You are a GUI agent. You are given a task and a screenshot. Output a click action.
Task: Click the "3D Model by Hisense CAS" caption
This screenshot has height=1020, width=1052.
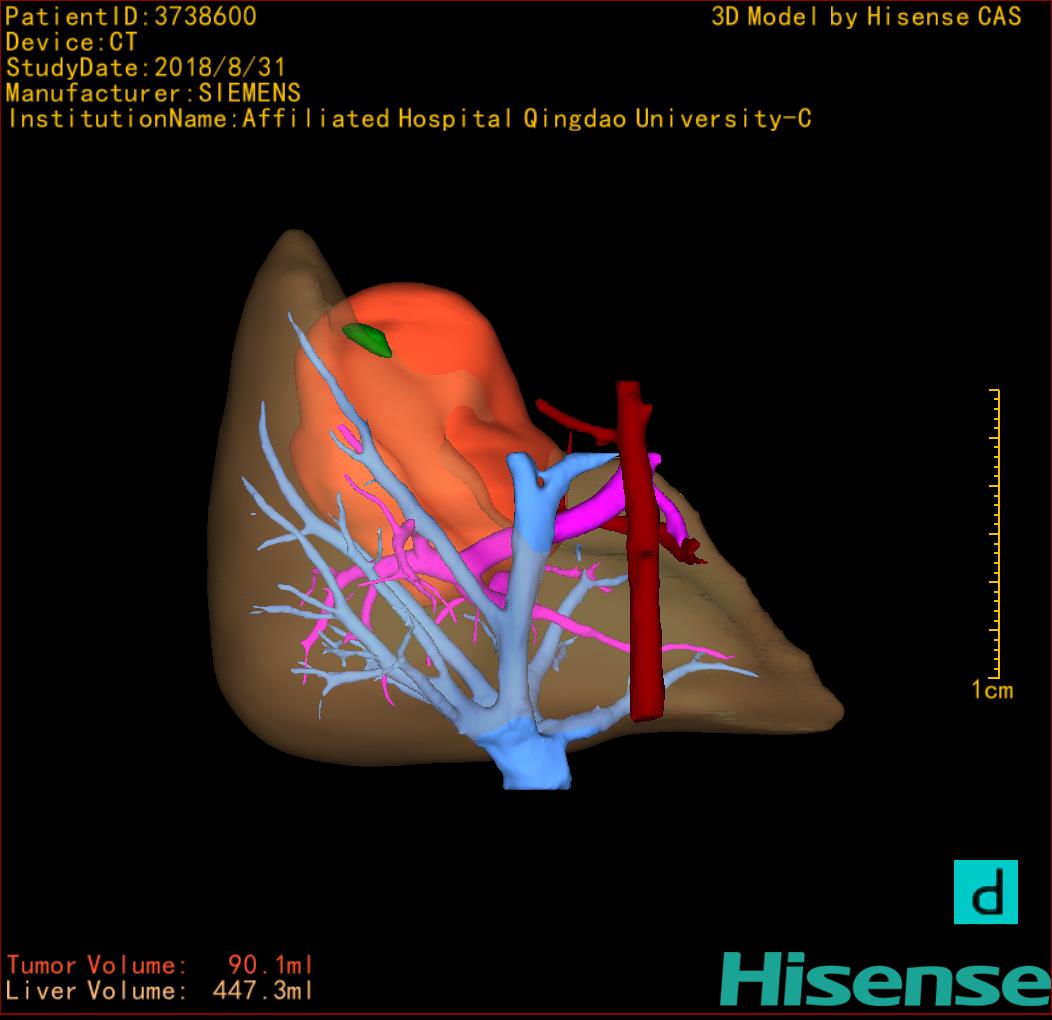tap(866, 17)
